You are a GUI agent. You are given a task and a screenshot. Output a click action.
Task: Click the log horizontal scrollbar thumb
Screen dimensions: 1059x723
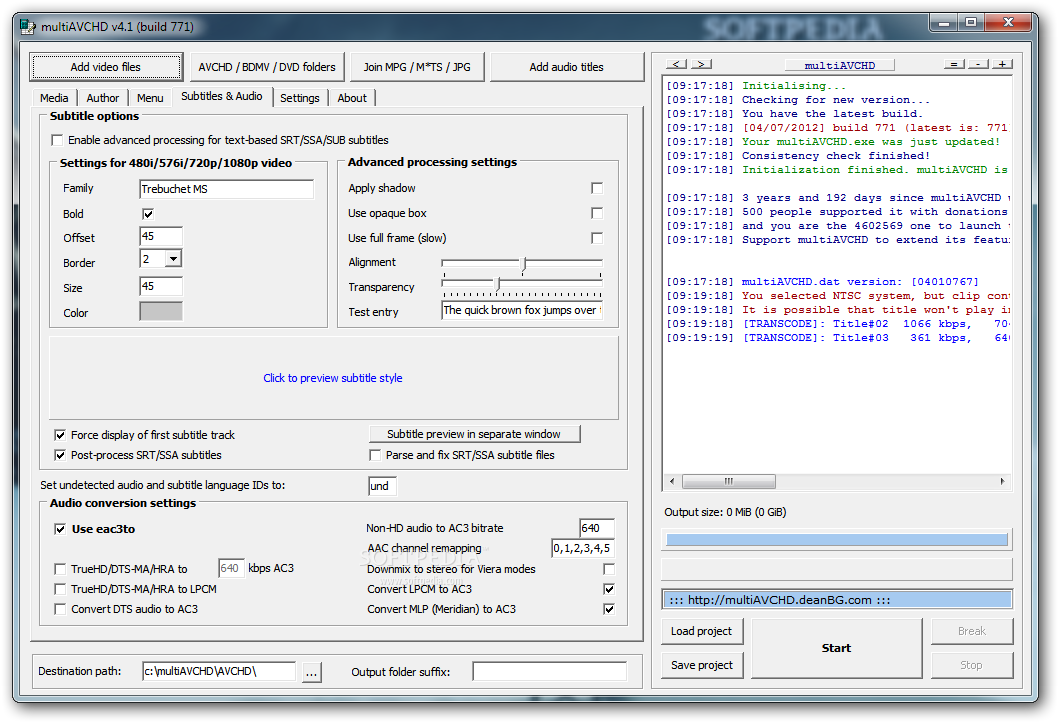point(729,481)
